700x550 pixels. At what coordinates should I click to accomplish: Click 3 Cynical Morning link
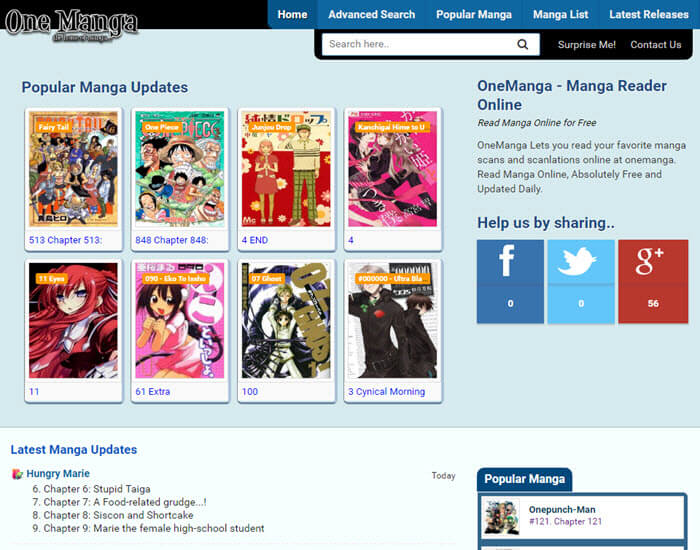[387, 392]
